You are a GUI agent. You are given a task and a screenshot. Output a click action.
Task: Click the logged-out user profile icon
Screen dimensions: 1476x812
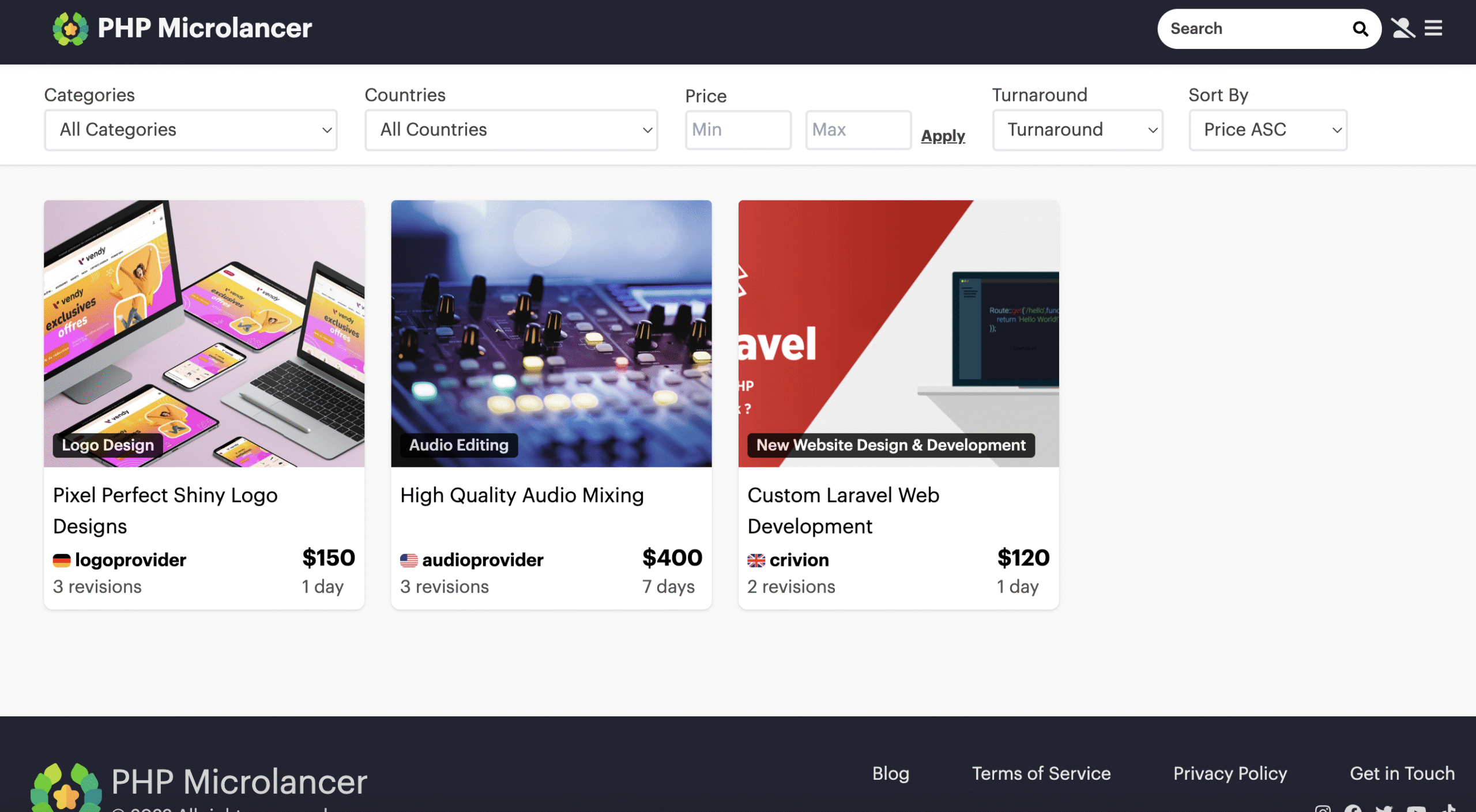tap(1403, 28)
